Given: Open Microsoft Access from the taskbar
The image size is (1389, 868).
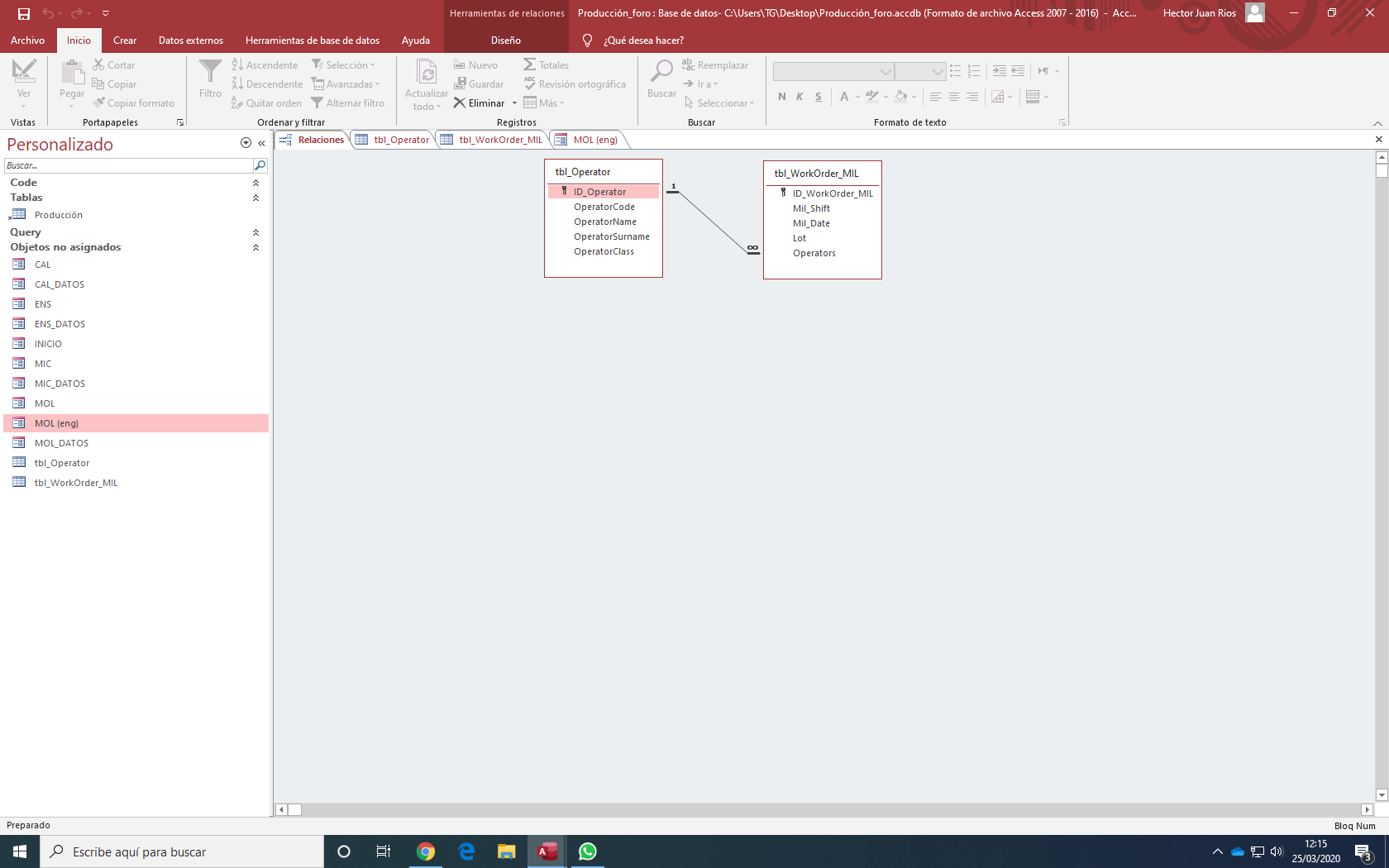Looking at the screenshot, I should (x=547, y=851).
